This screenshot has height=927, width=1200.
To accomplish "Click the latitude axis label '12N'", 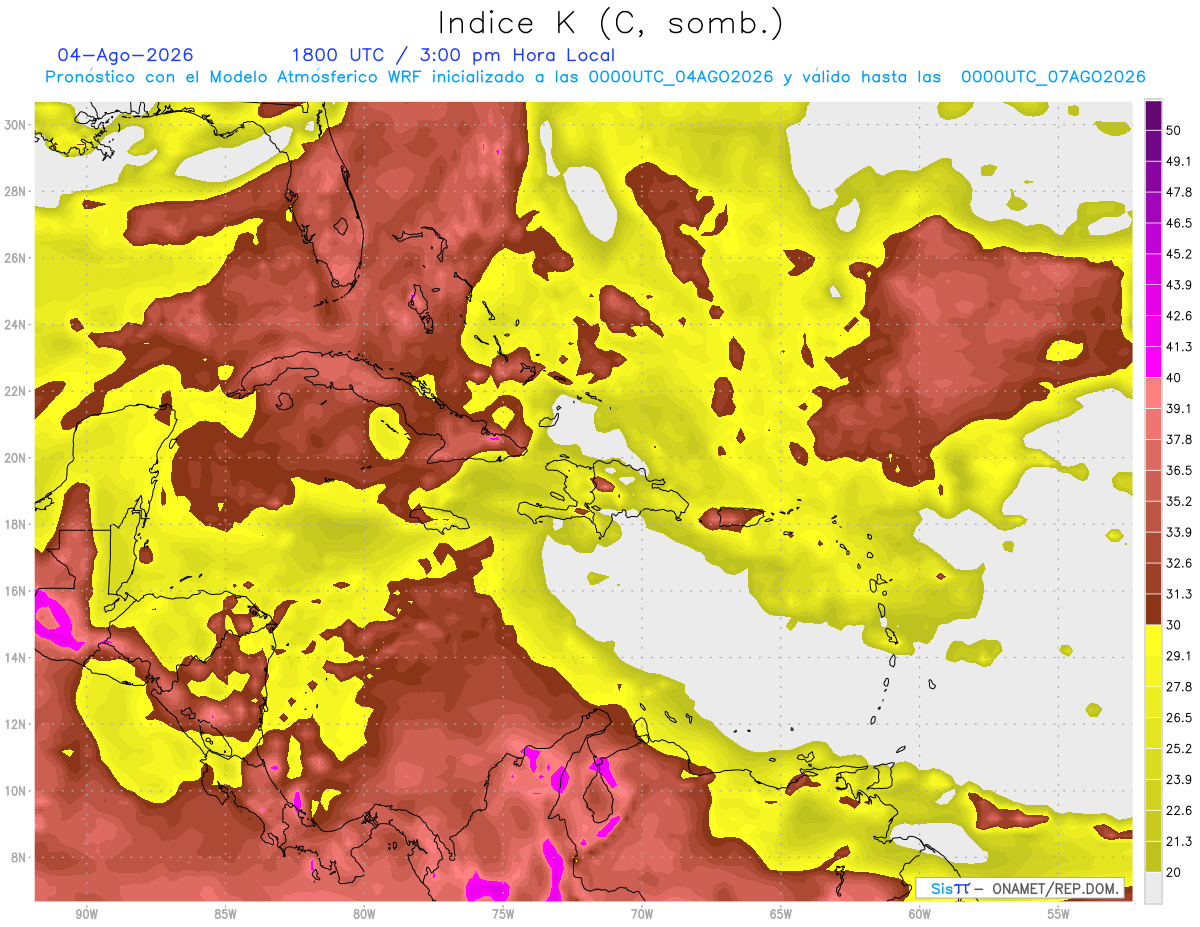I will pyautogui.click(x=15, y=724).
